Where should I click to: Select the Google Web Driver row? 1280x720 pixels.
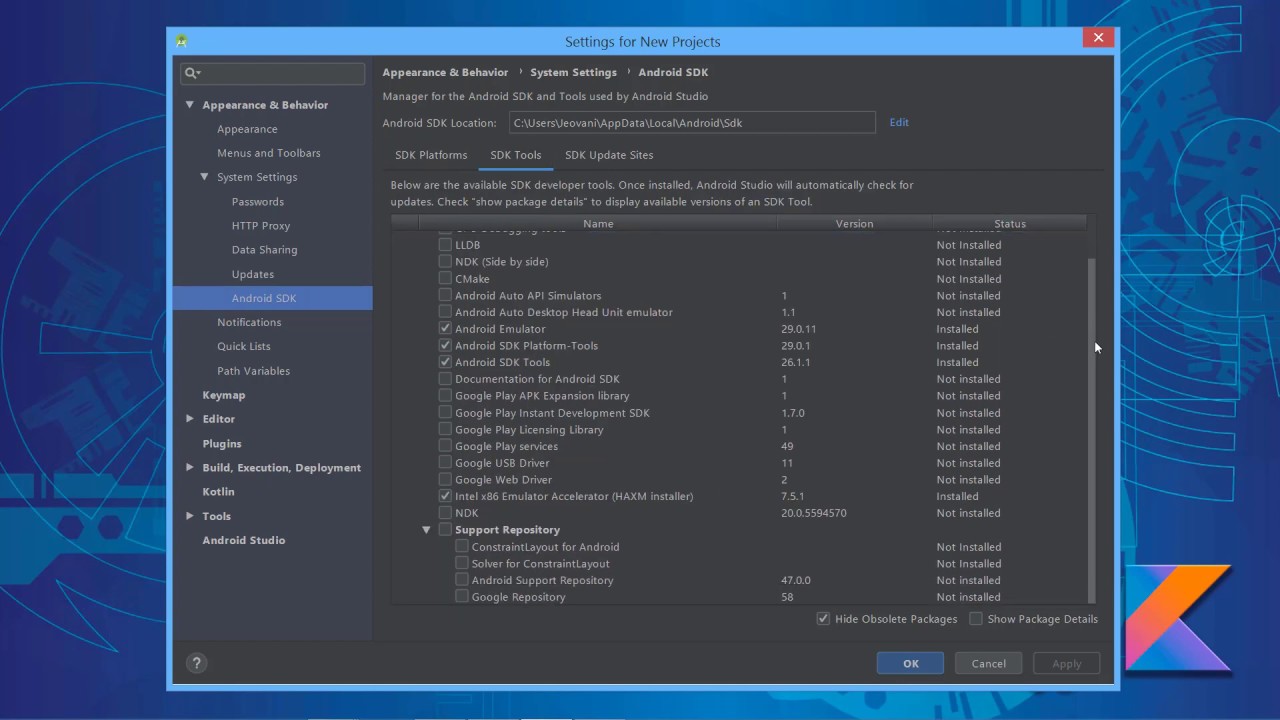point(738,480)
